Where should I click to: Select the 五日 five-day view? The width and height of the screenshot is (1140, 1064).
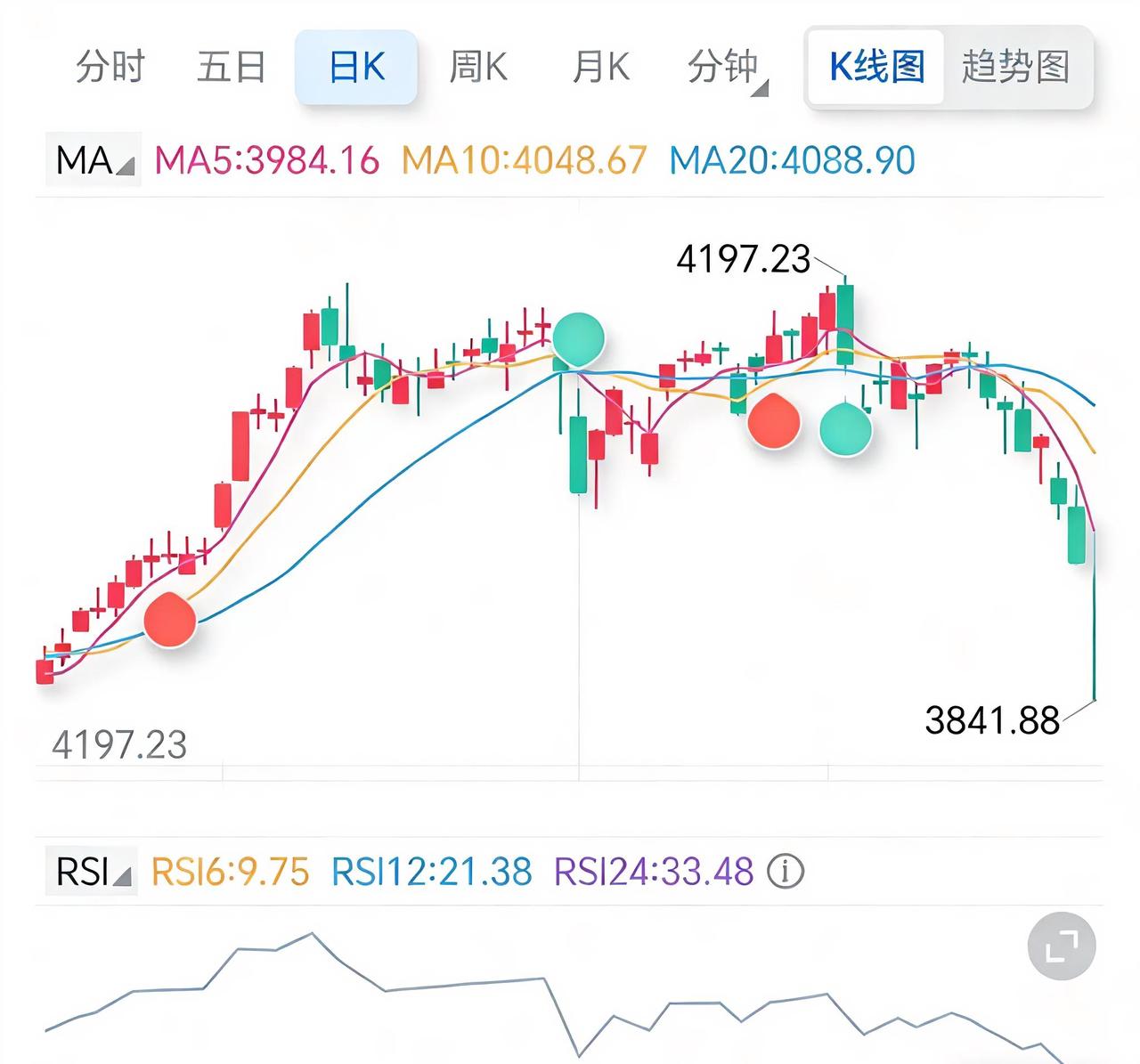231,67
